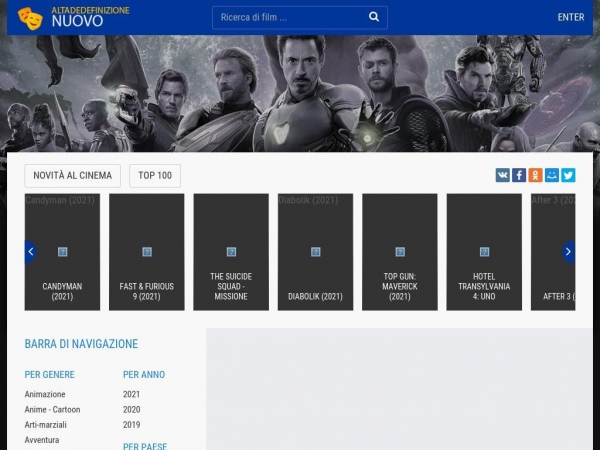Open The Suicide Squad movie card
Viewport: 600px width, 450px height.
coord(231,252)
